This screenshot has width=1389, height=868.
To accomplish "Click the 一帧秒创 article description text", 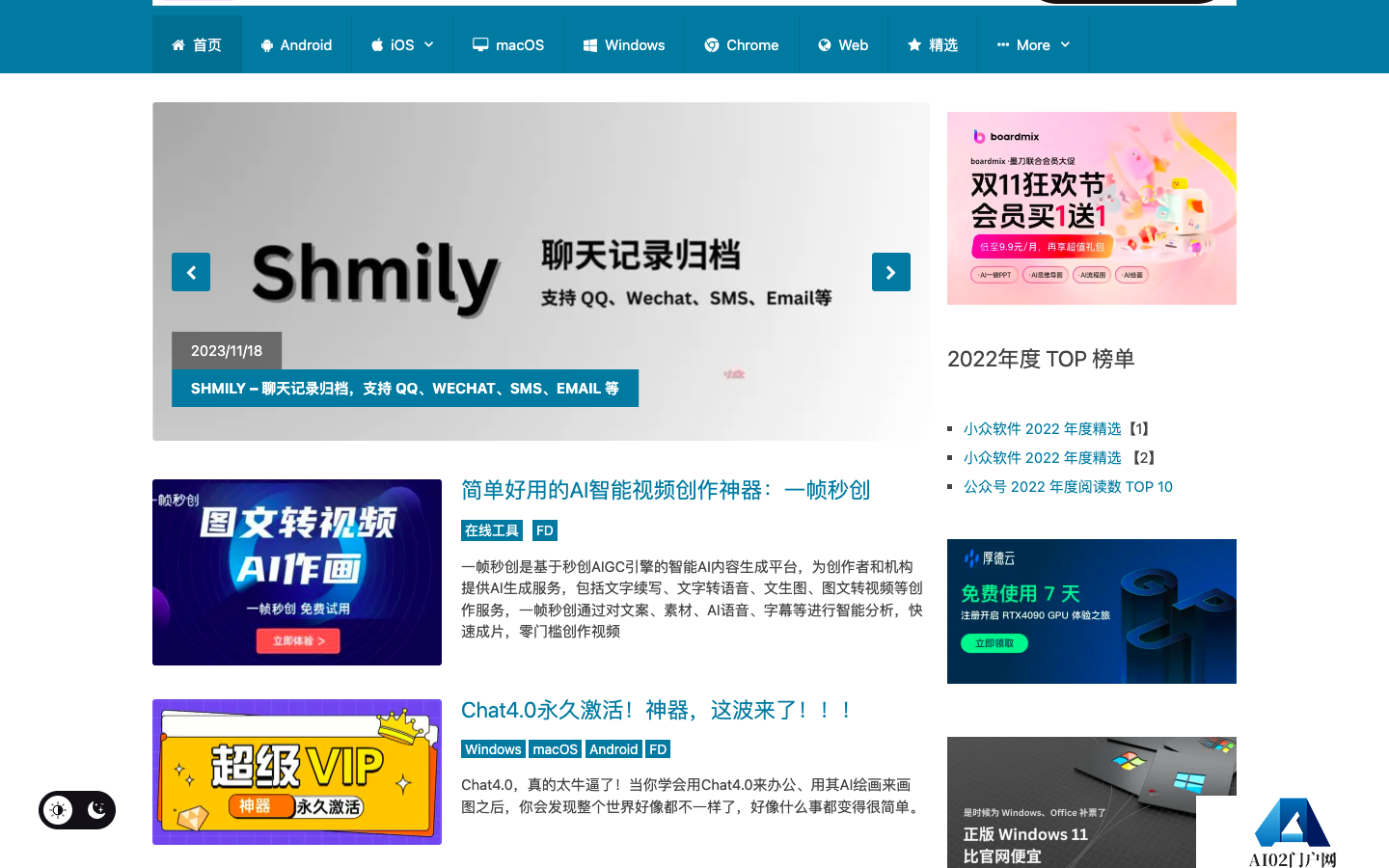I will 693,599.
